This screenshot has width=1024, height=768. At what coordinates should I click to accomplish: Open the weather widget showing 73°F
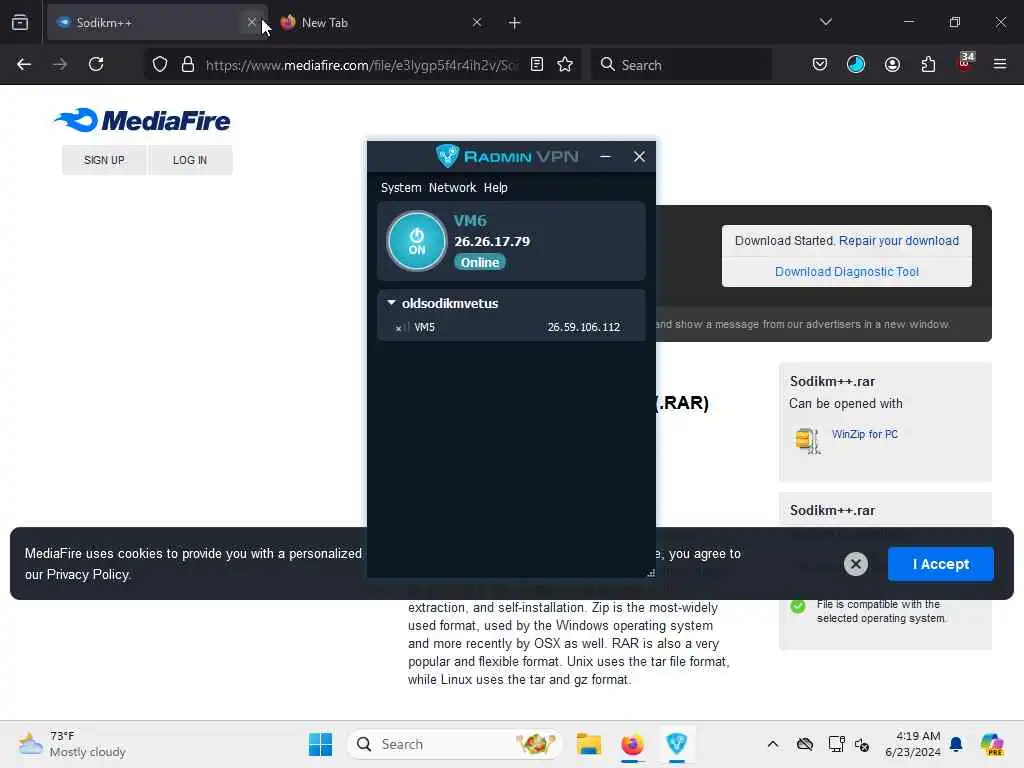[x=72, y=744]
